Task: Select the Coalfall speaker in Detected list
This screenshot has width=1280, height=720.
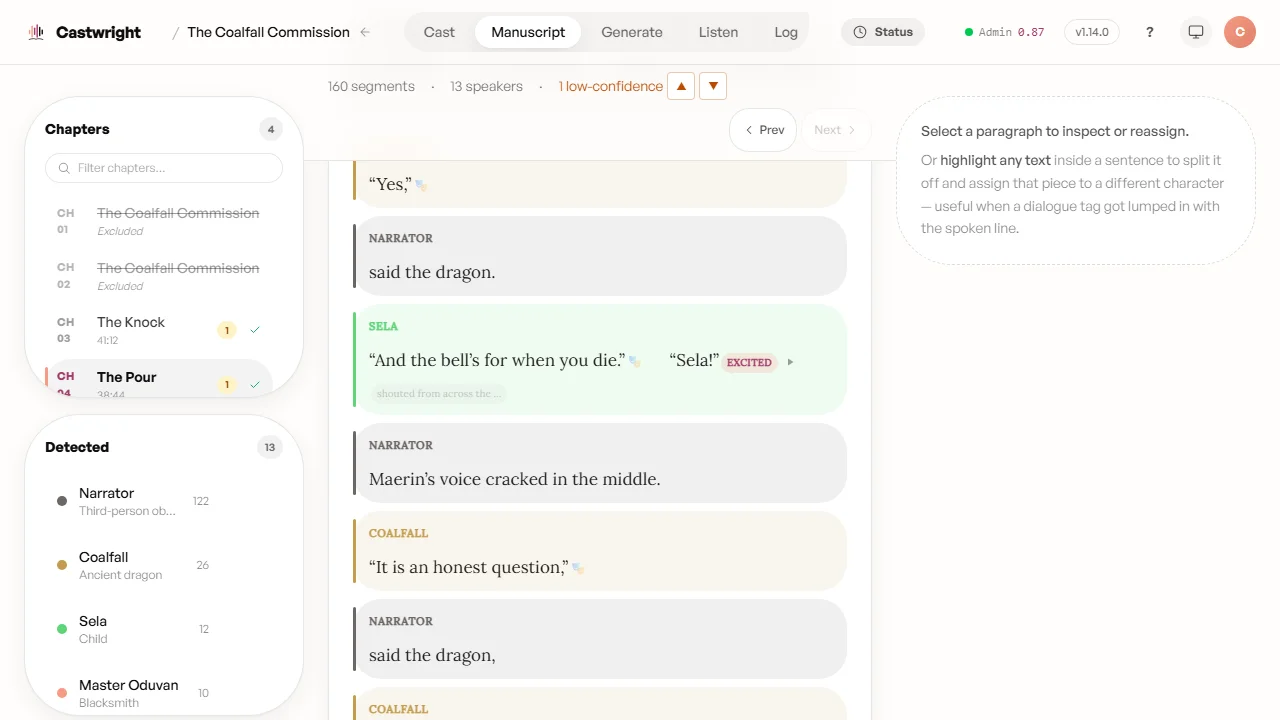Action: point(136,565)
